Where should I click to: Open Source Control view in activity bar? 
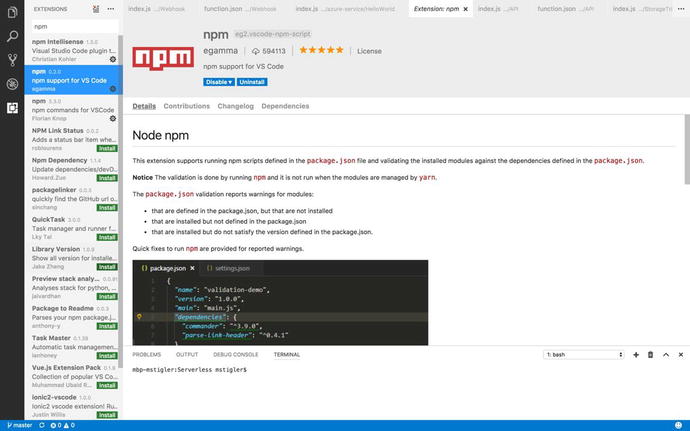(12, 60)
